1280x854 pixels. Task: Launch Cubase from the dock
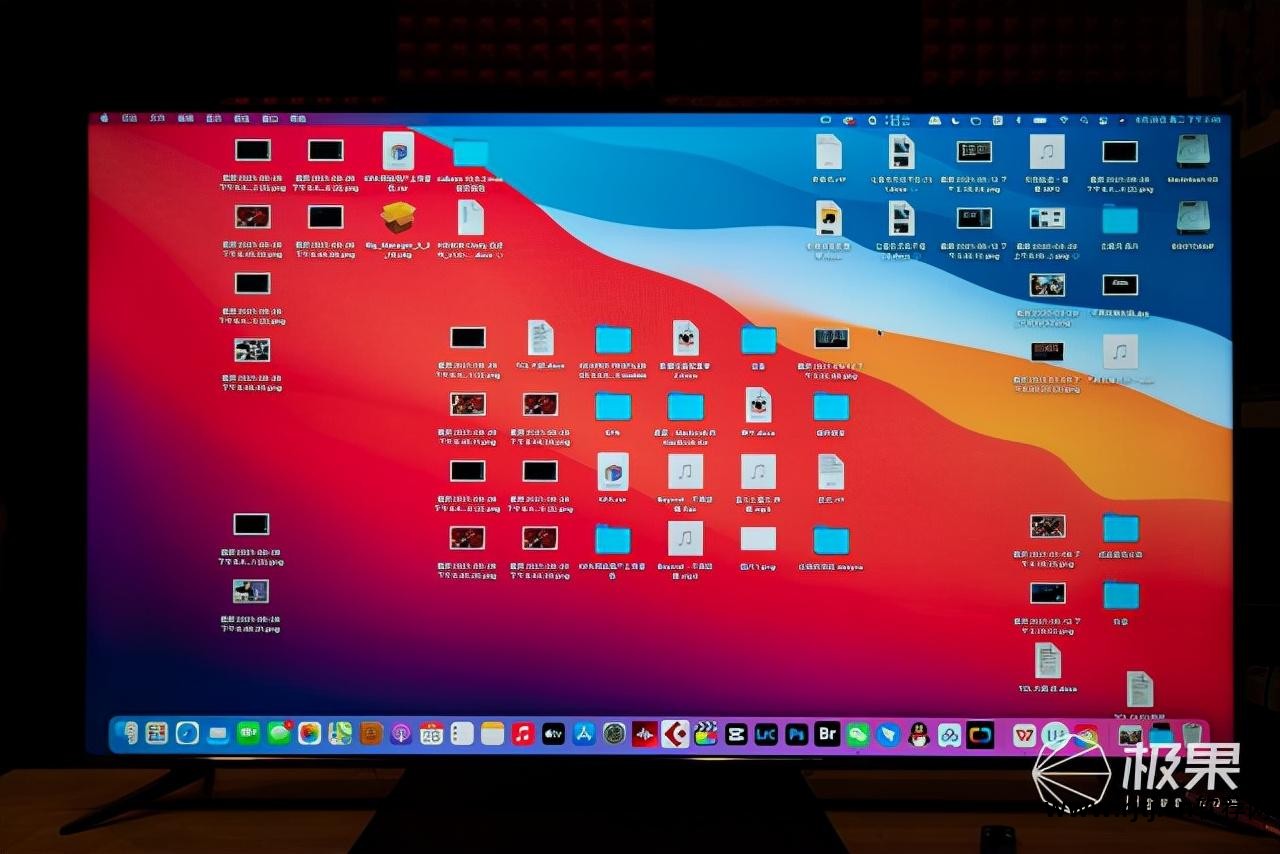click(675, 734)
